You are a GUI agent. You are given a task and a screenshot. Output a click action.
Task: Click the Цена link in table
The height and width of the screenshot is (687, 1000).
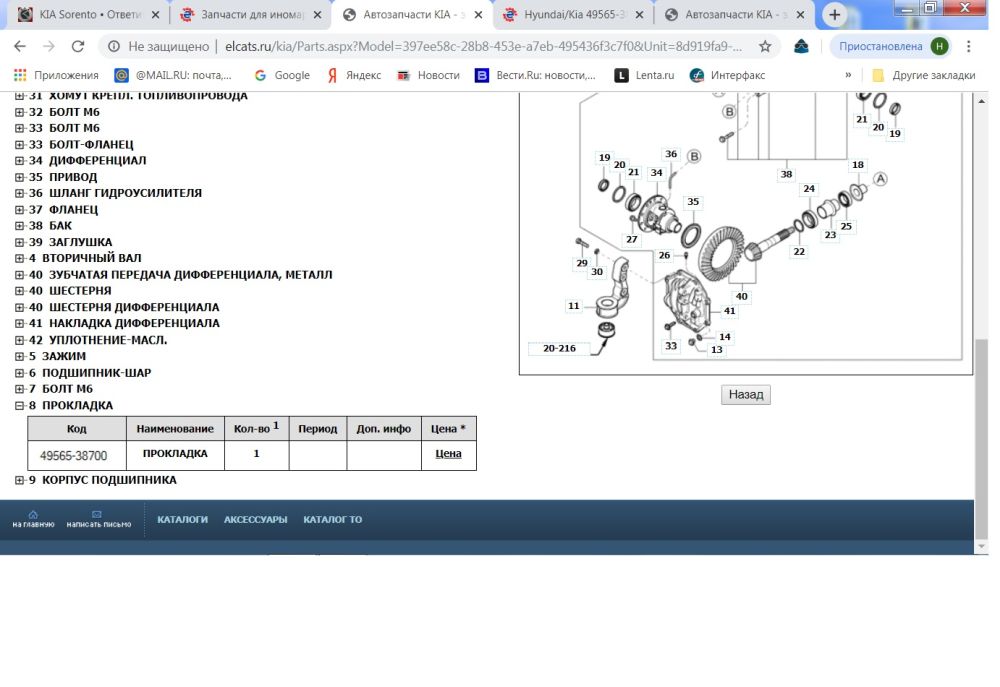(448, 454)
